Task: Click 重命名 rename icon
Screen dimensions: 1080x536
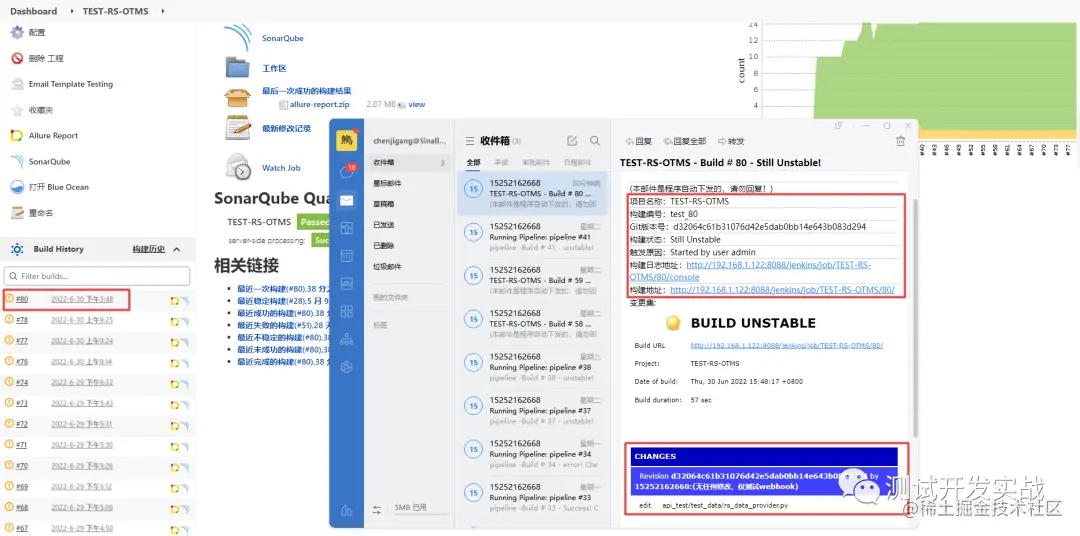Action: pos(17,213)
